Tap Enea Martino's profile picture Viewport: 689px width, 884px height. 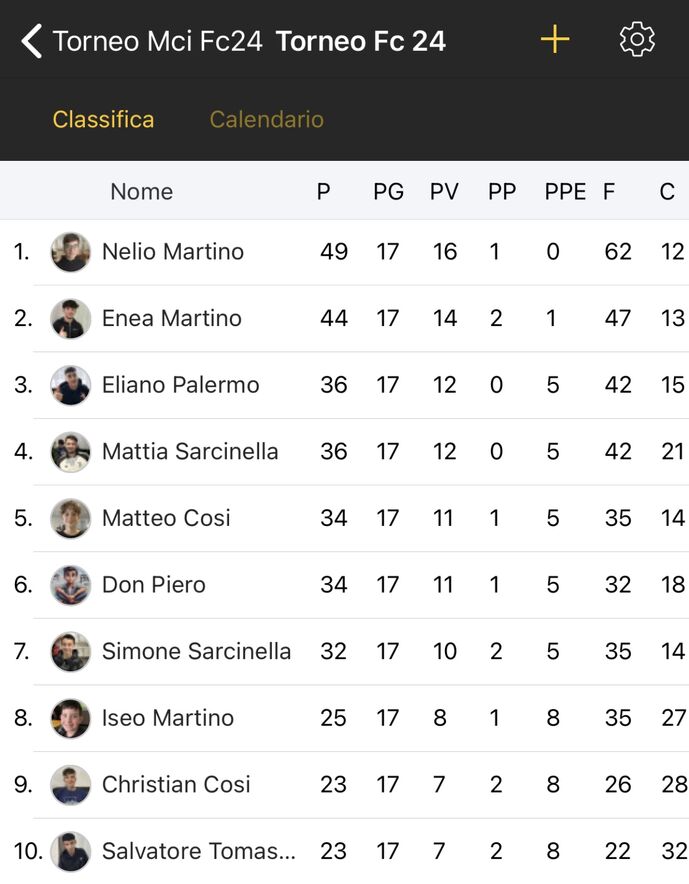71,319
